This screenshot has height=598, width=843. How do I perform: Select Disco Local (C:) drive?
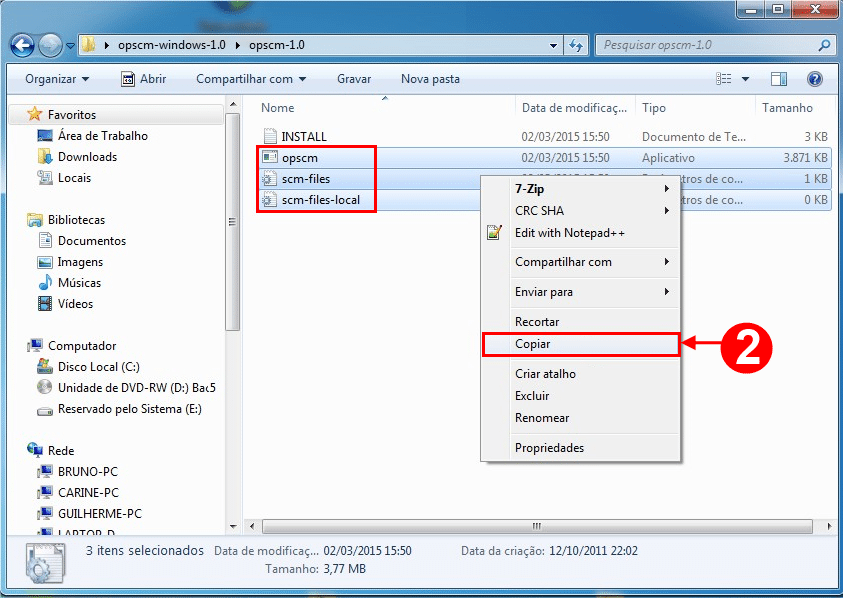pos(98,367)
